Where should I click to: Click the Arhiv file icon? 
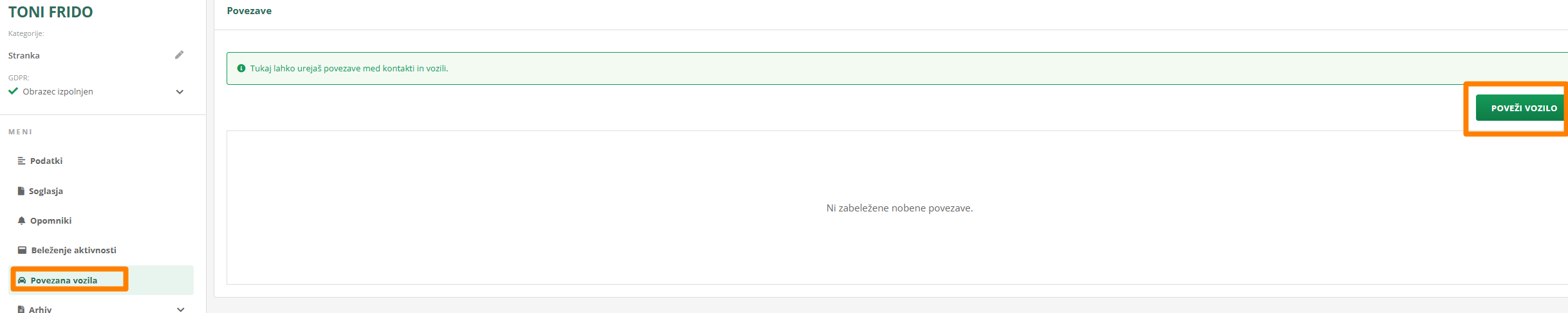tap(21, 309)
